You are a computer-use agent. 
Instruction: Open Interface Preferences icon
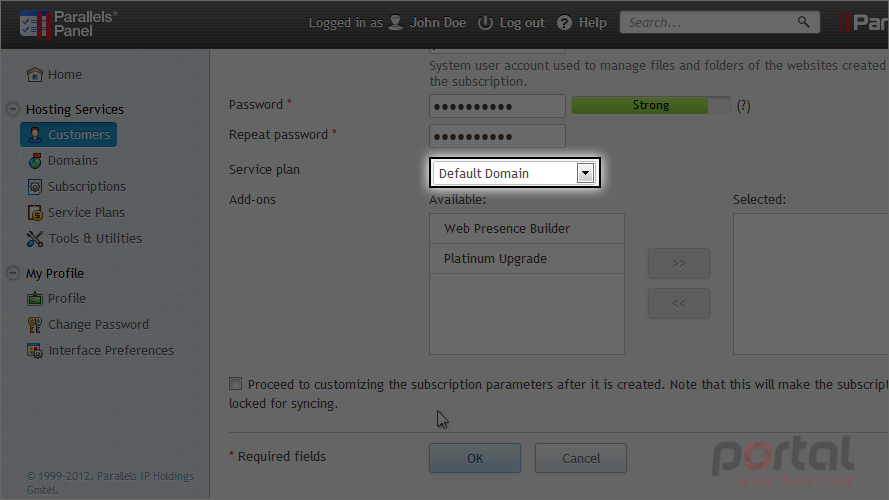click(35, 351)
